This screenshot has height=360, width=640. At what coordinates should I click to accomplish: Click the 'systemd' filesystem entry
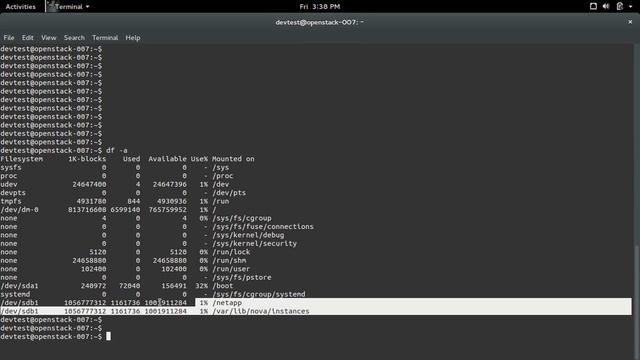[15, 294]
